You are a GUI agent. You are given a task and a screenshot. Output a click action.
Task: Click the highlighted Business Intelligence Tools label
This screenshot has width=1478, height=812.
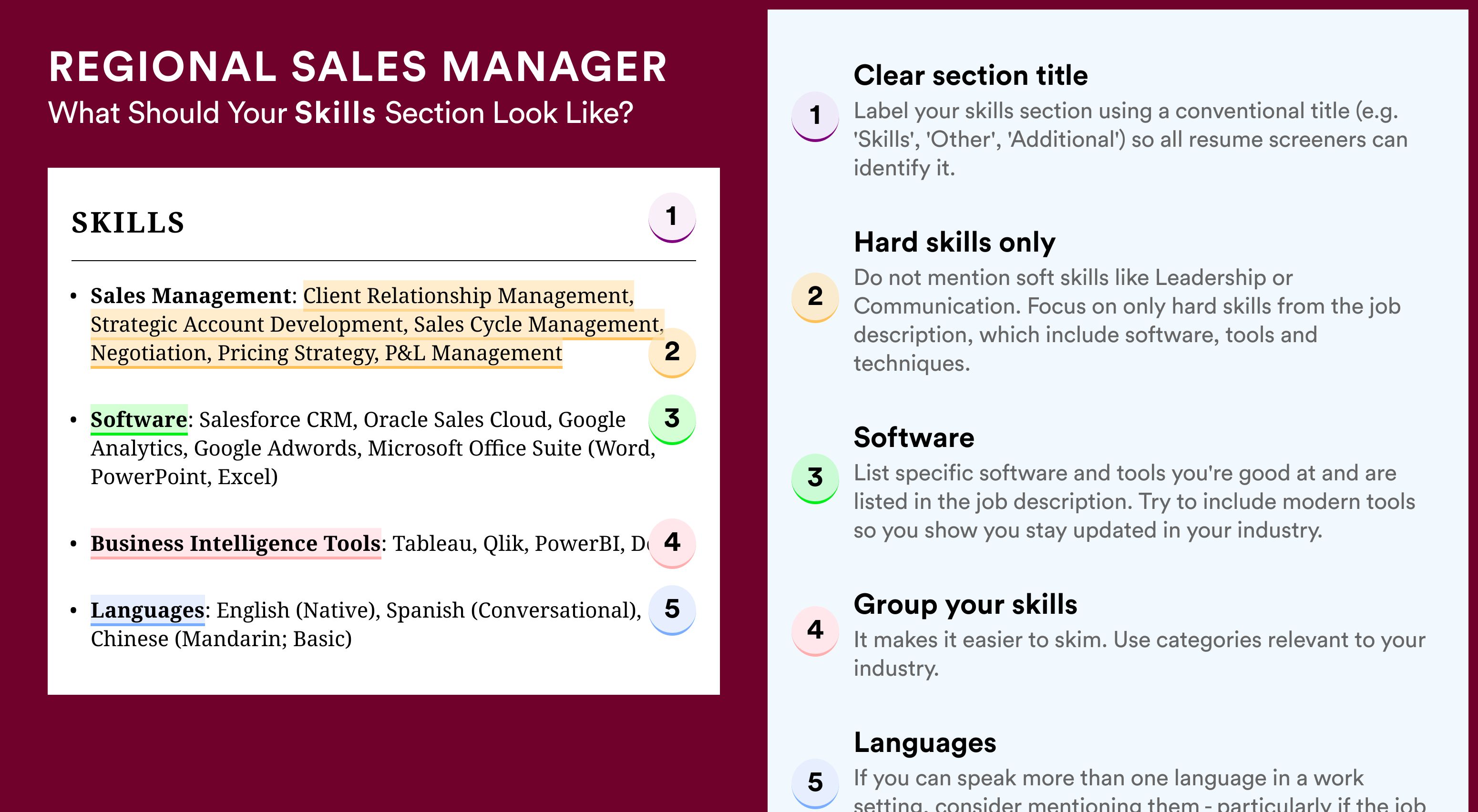[x=236, y=543]
